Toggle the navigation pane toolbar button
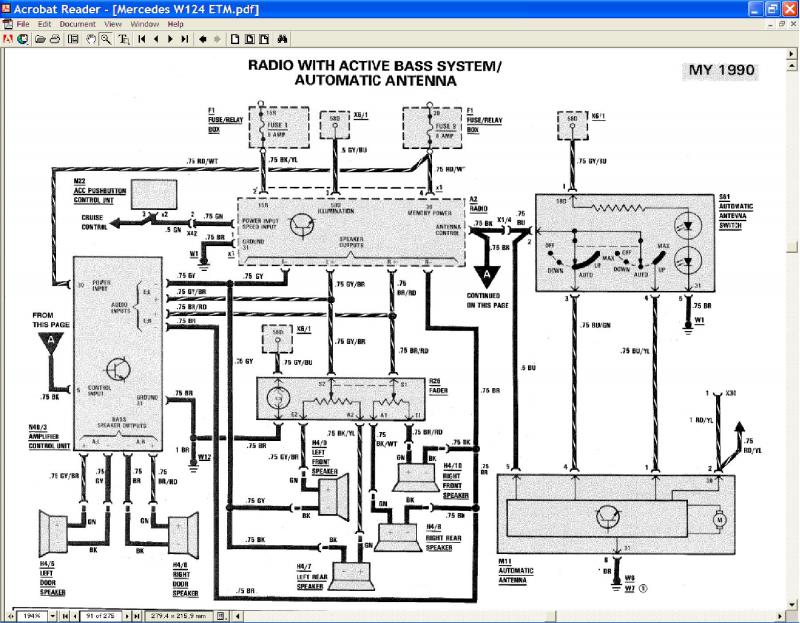Viewport: 800px width, 623px height. click(73, 39)
